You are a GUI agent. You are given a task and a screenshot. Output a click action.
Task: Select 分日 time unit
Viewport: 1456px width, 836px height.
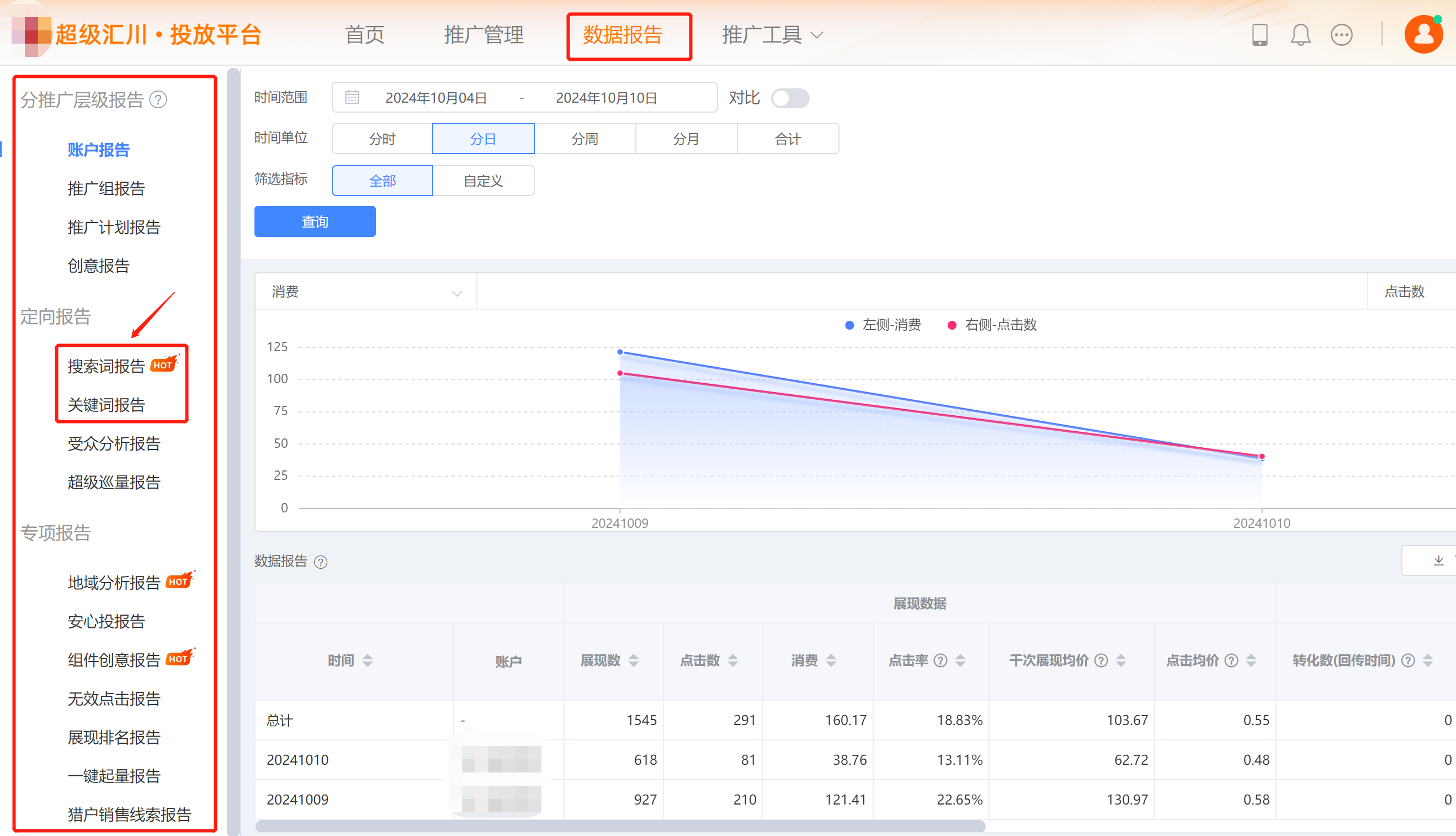click(483, 139)
